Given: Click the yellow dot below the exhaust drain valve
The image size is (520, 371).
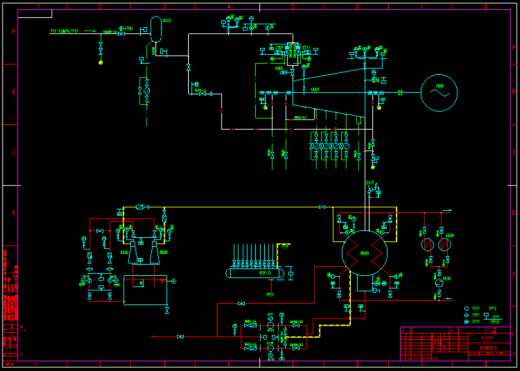Looking at the screenshot, I should click(x=373, y=167).
